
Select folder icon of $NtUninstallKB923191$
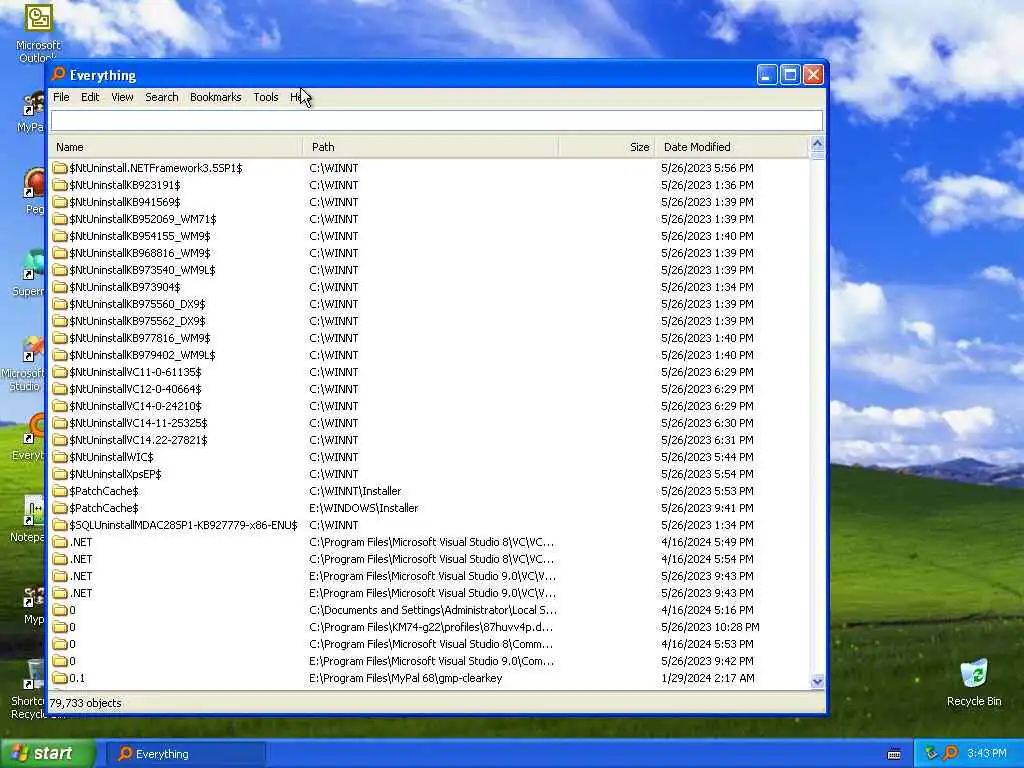point(60,185)
